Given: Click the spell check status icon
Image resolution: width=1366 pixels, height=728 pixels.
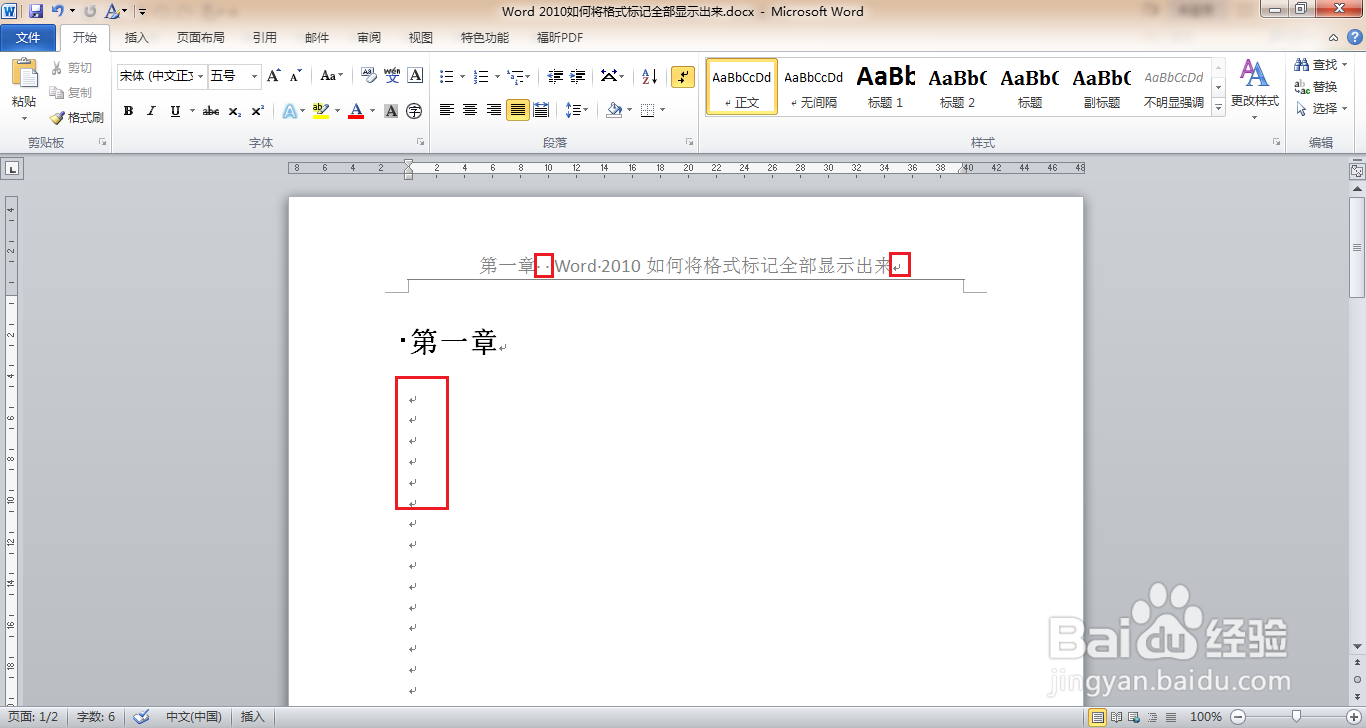Looking at the screenshot, I should (141, 717).
